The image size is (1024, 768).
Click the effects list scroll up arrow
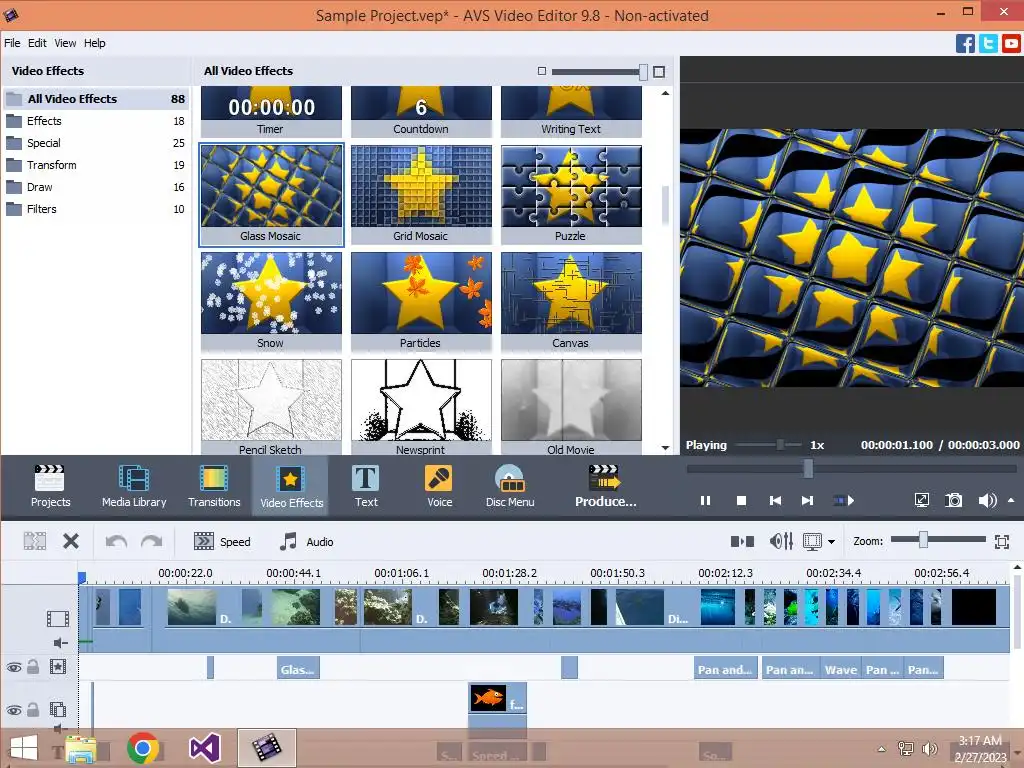pyautogui.click(x=665, y=93)
